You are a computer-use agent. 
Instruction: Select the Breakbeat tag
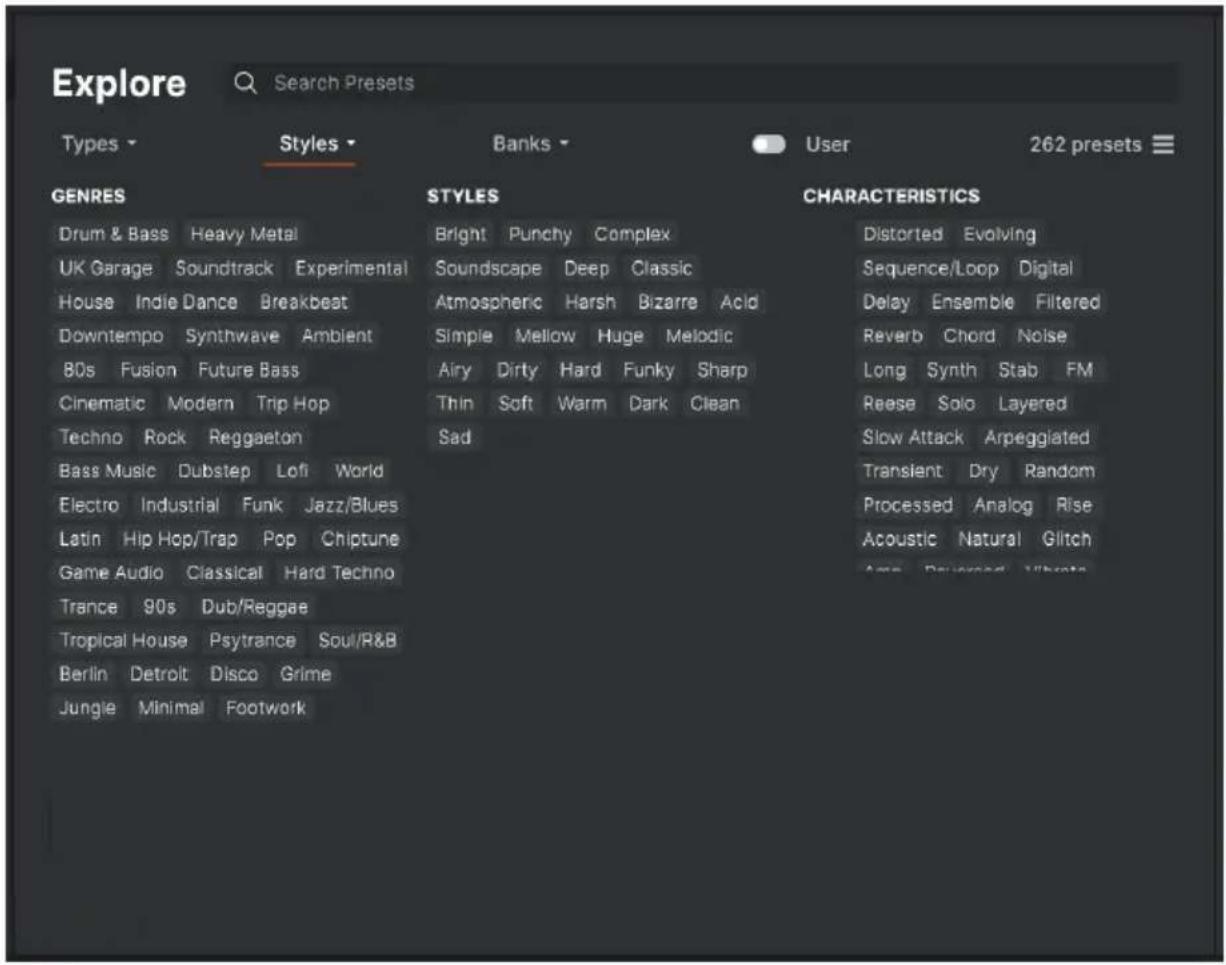coord(304,302)
